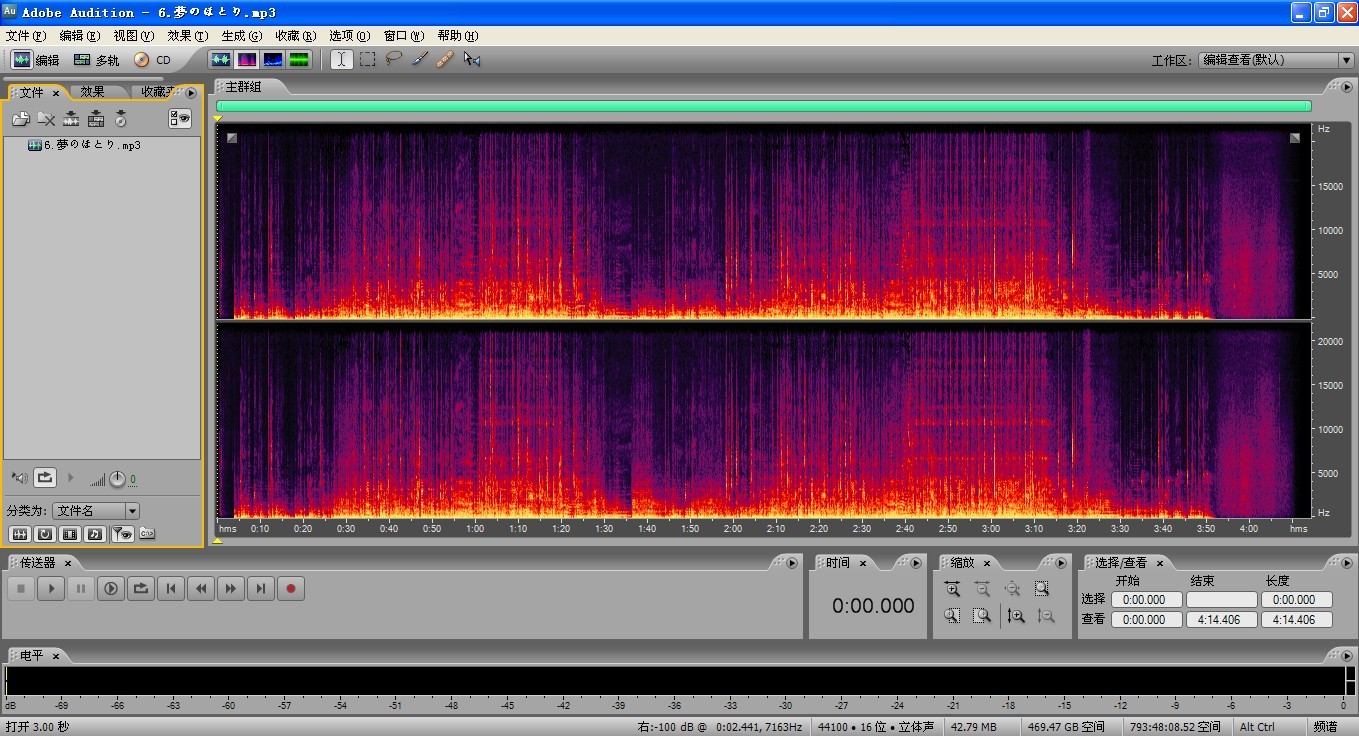The width and height of the screenshot is (1359, 736).
Task: Click the insert into CD list icon
Action: click(120, 119)
